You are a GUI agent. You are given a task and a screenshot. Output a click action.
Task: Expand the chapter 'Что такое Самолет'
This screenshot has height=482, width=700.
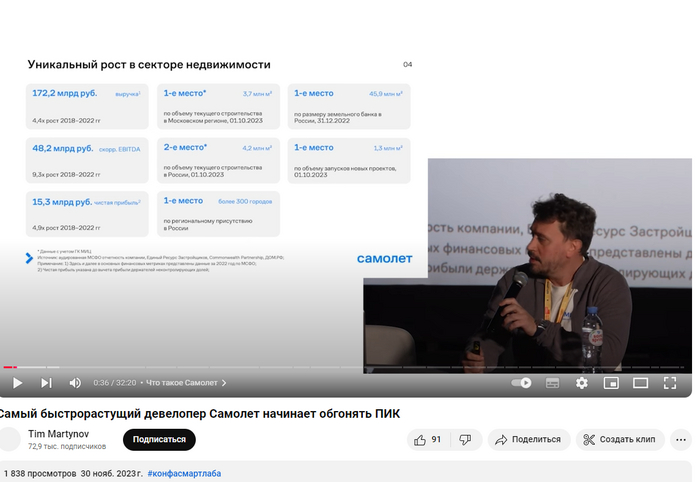point(187,383)
